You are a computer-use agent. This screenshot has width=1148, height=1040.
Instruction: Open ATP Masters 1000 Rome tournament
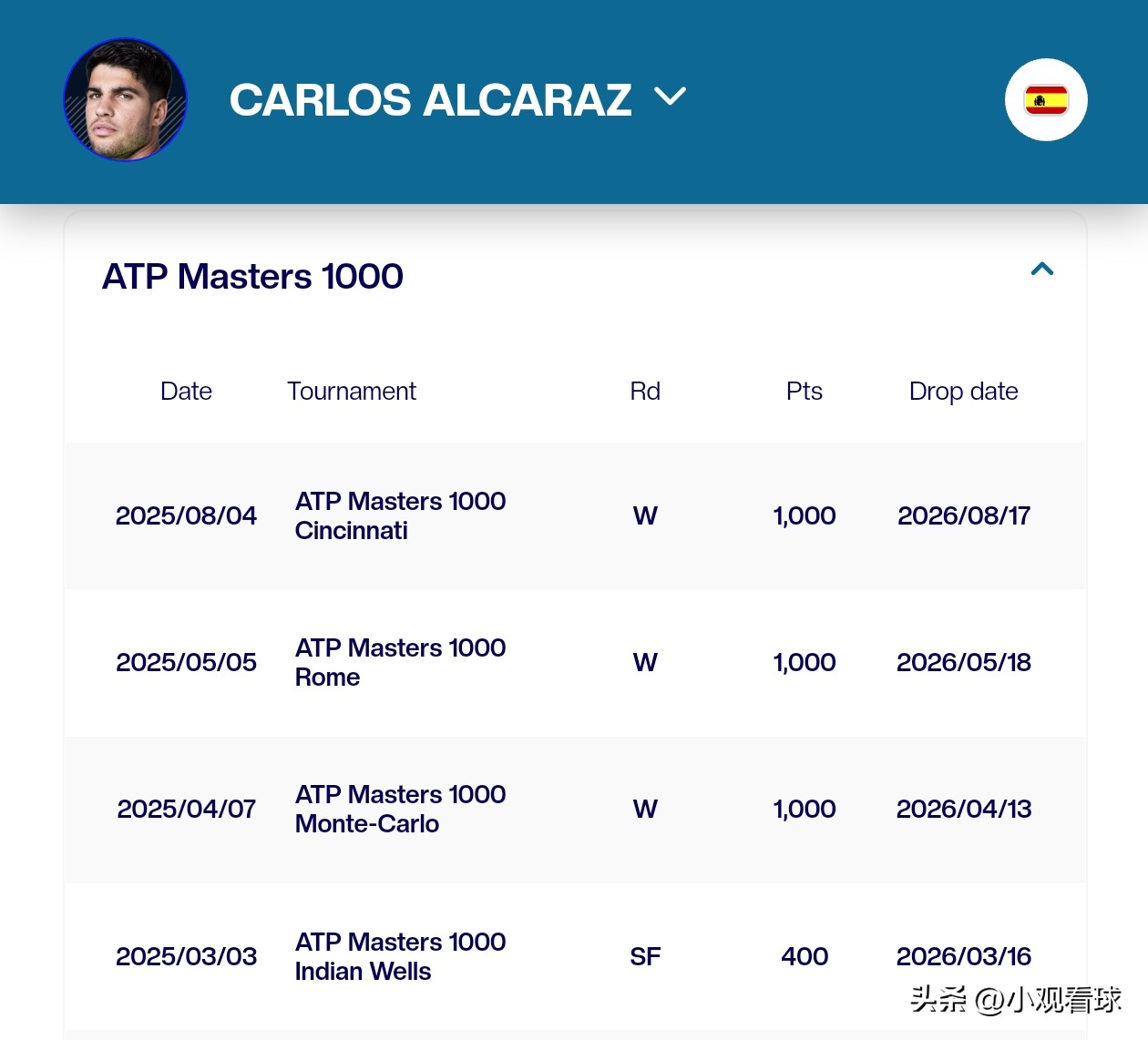point(400,662)
